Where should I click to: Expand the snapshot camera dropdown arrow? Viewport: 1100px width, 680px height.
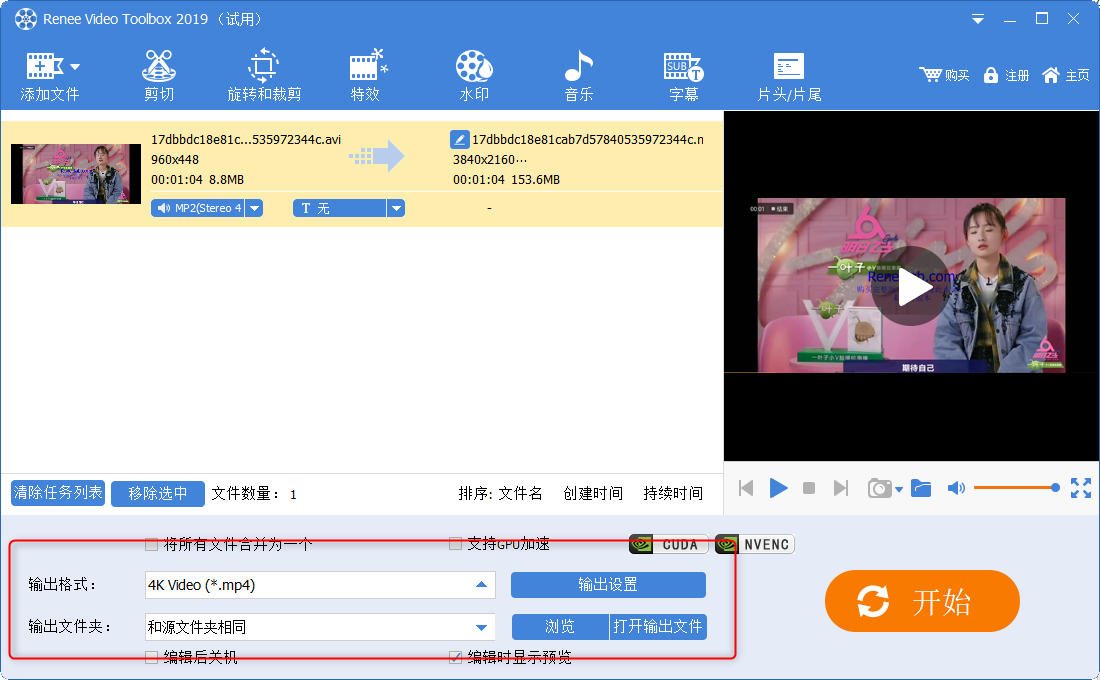[899, 489]
